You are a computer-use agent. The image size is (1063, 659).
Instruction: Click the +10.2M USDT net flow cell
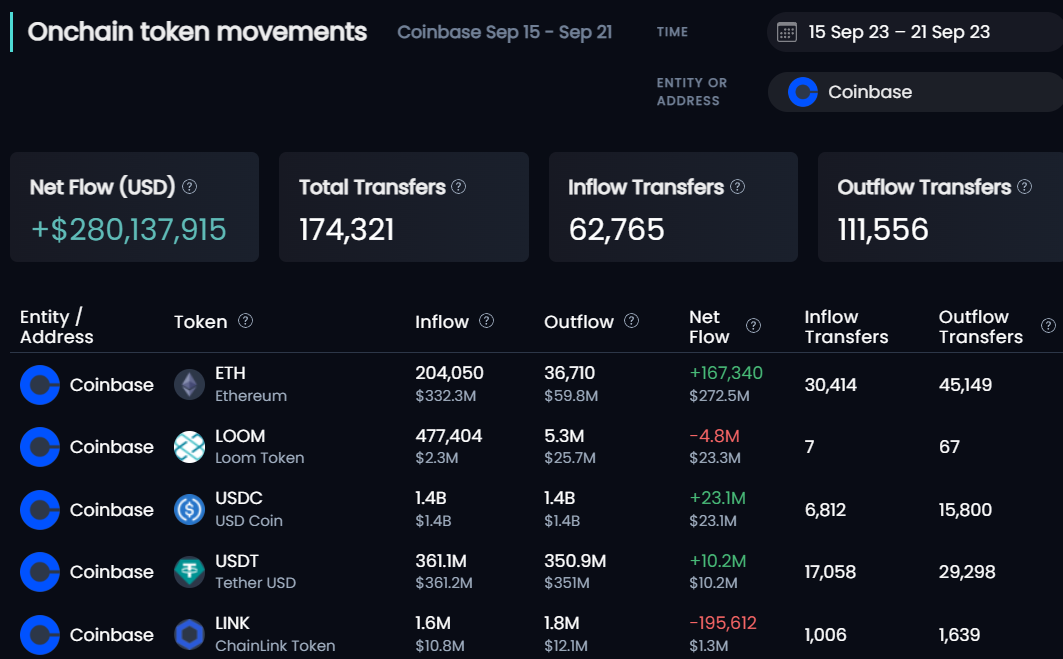717,561
